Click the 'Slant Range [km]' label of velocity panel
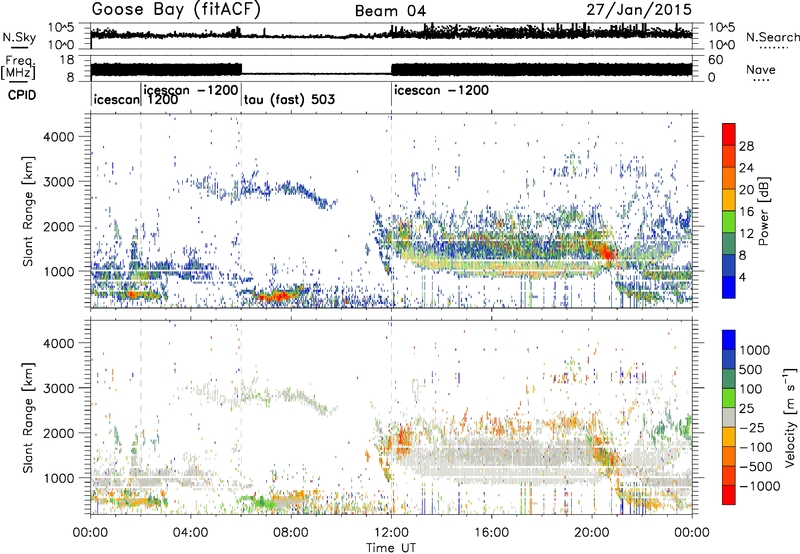 click(x=28, y=417)
